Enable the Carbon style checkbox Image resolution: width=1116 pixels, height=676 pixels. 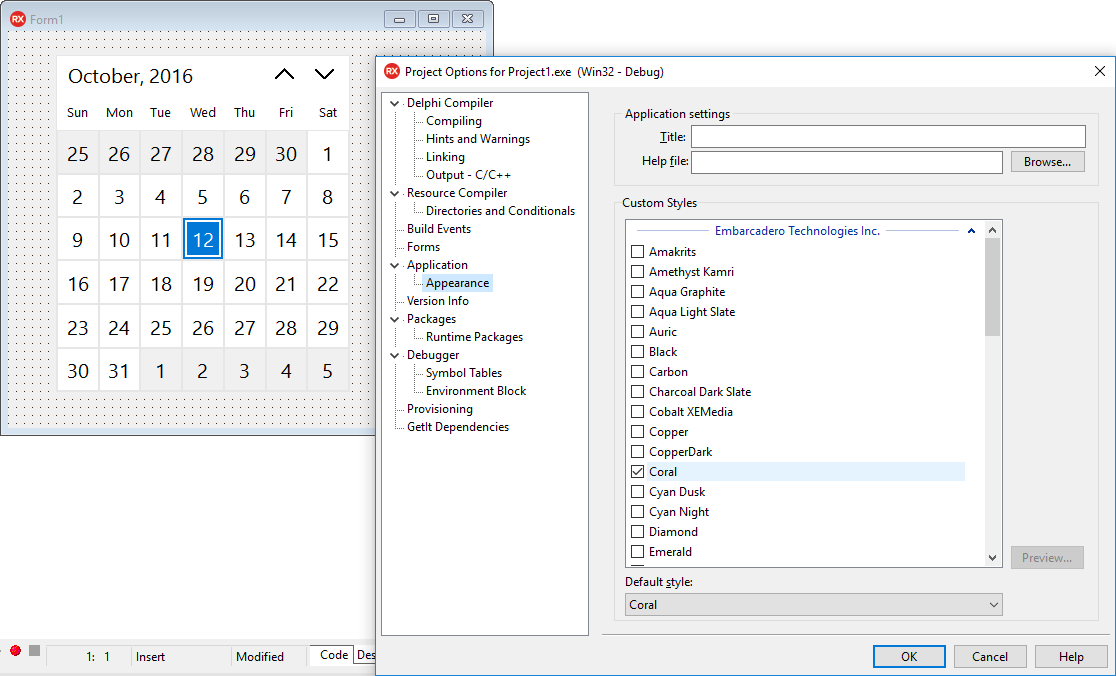pos(638,371)
